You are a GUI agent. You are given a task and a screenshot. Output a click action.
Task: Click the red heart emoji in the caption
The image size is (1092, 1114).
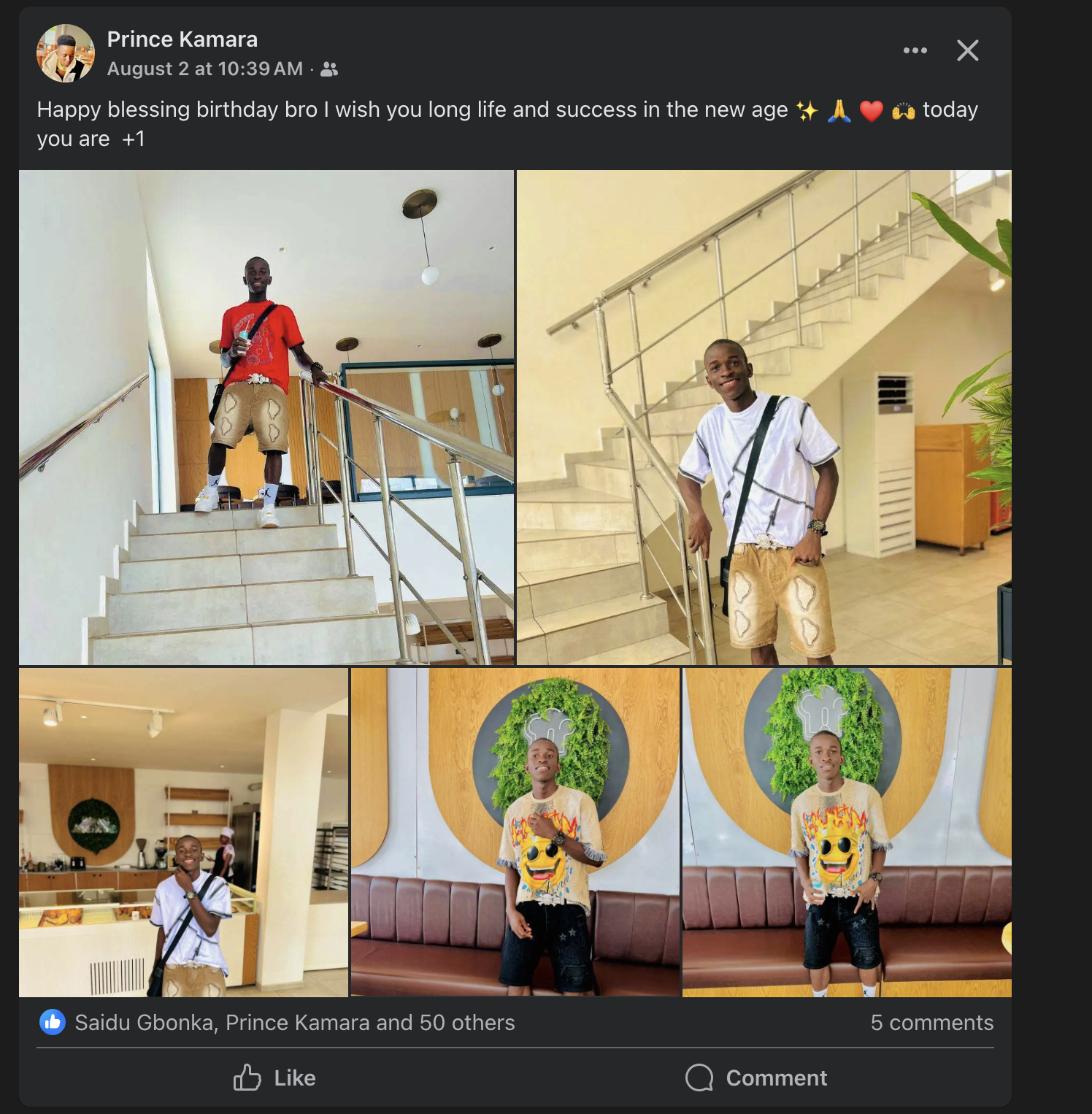[872, 111]
